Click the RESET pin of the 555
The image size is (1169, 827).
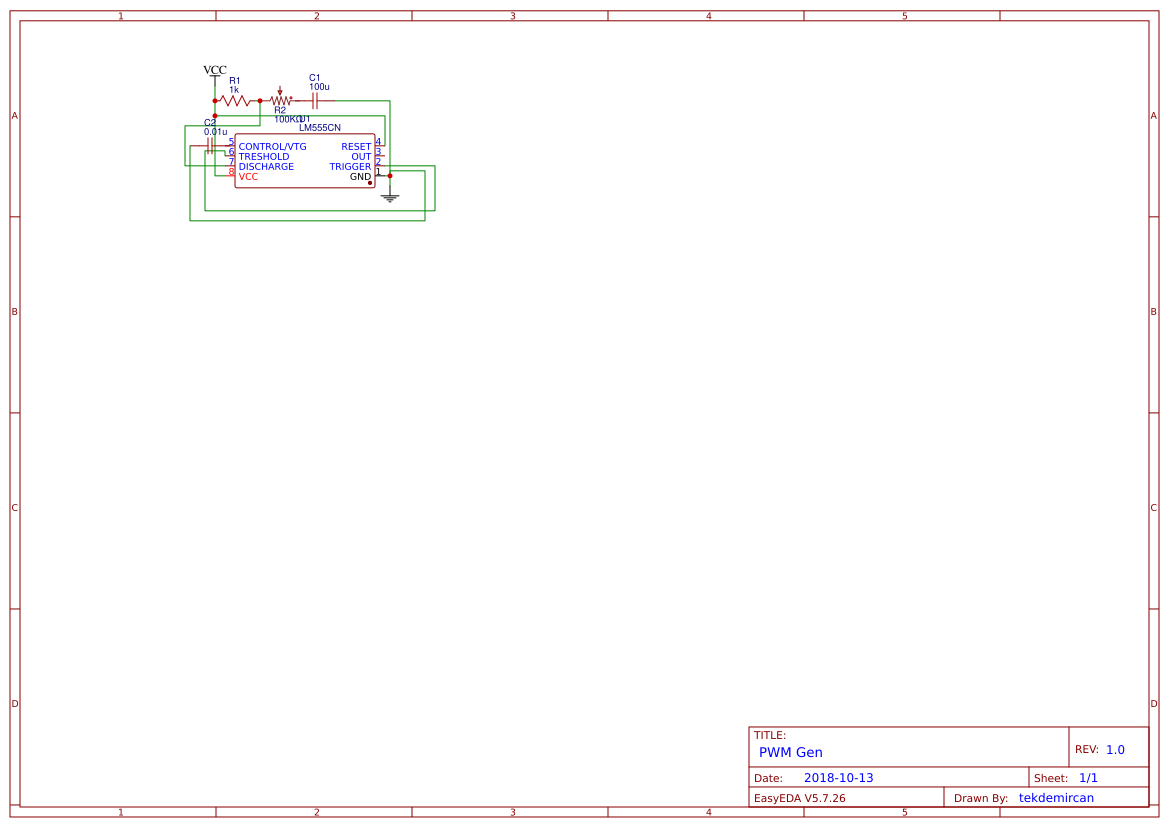click(x=357, y=146)
